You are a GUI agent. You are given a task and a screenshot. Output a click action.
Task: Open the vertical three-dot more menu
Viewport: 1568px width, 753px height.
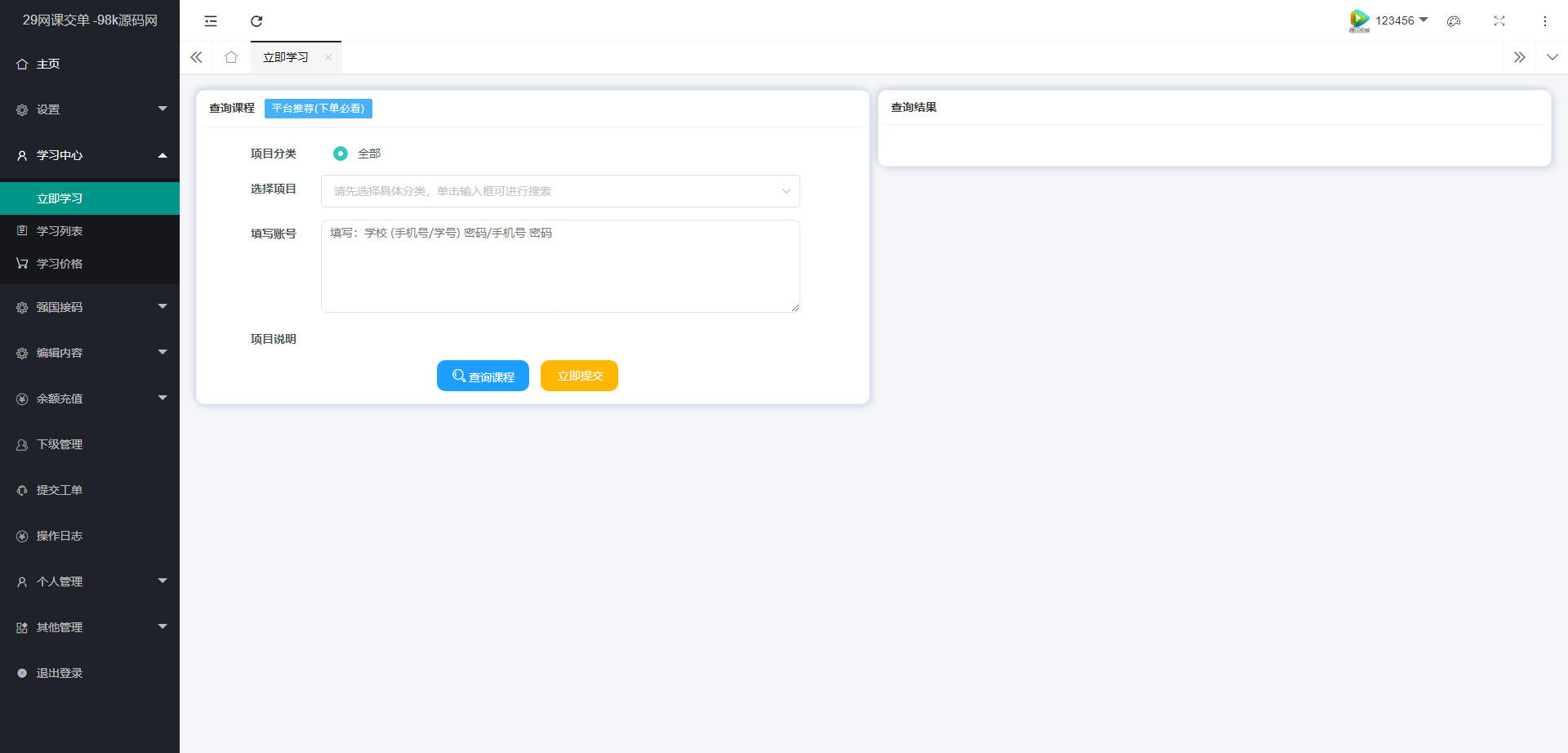1544,21
